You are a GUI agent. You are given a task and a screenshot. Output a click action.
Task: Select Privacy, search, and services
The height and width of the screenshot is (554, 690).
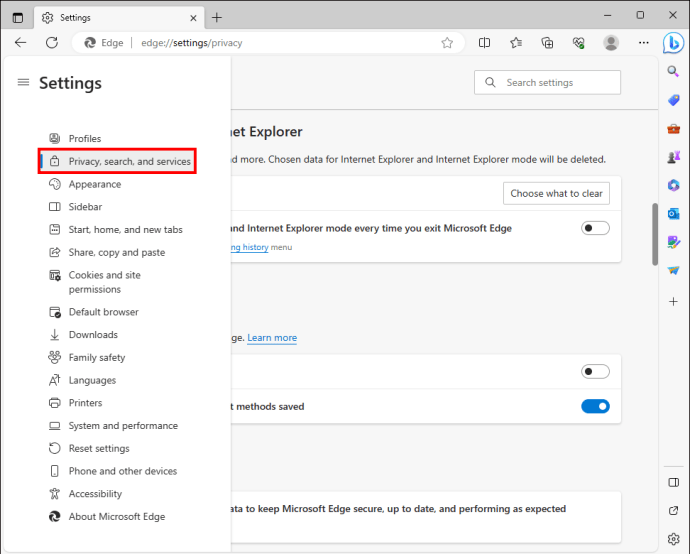point(117,161)
